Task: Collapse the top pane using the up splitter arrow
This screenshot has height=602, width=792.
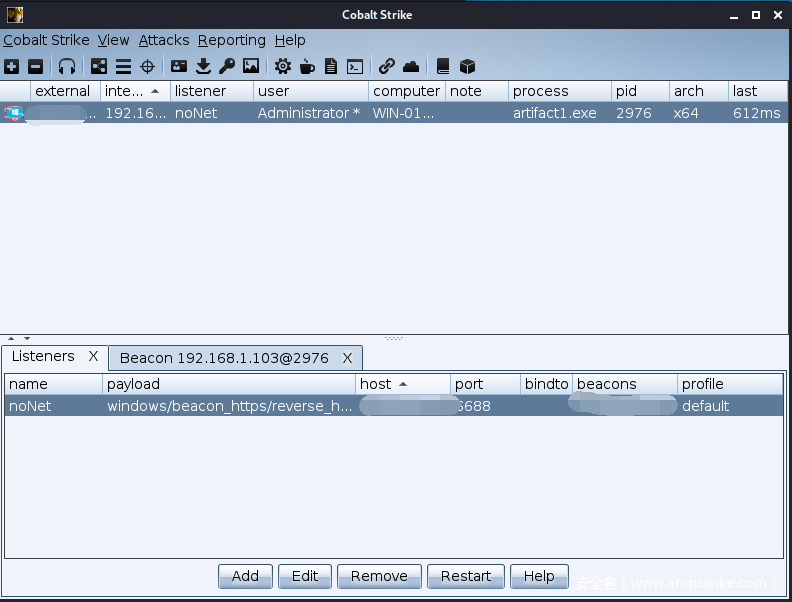Action: coord(11,338)
